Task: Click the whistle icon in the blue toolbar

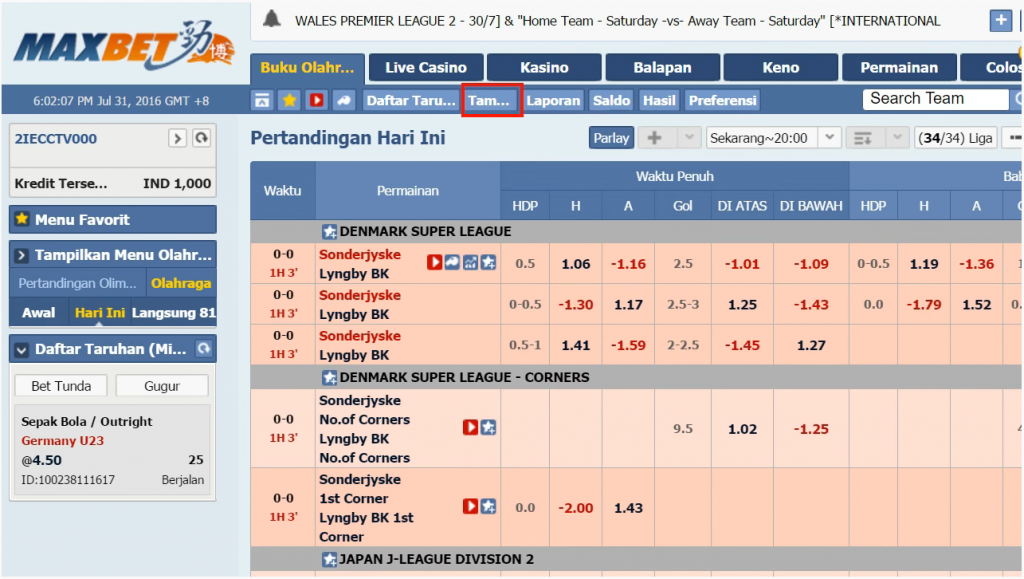Action: click(344, 101)
